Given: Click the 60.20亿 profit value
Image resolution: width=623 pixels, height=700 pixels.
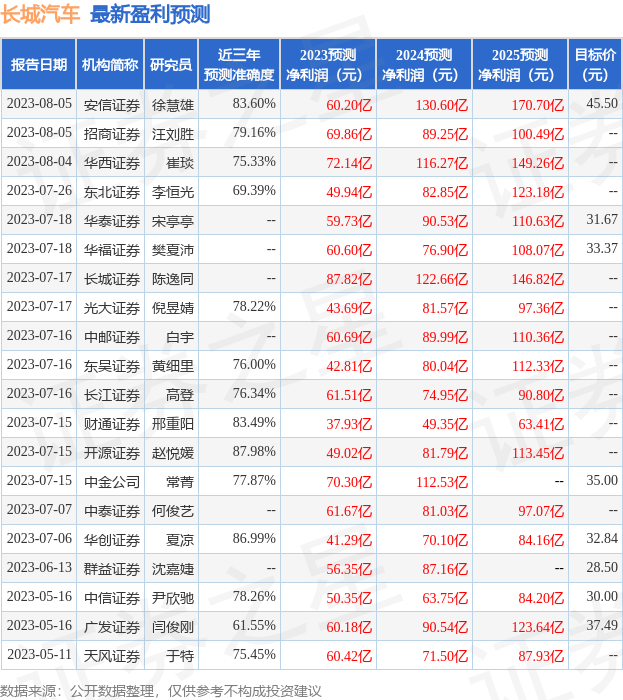Looking at the screenshot, I should pyautogui.click(x=349, y=105).
